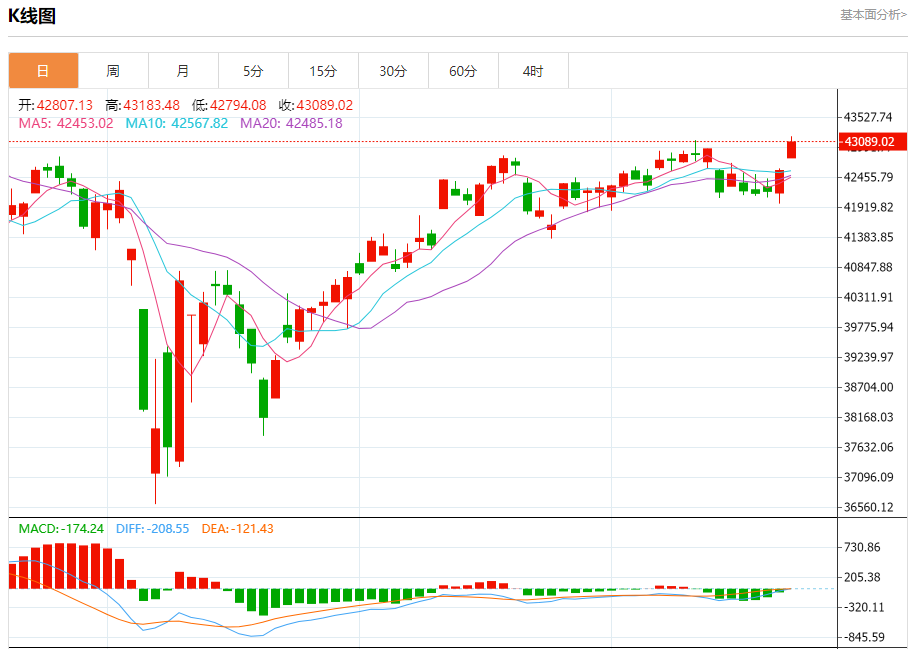Click the K线图 heading

point(32,16)
